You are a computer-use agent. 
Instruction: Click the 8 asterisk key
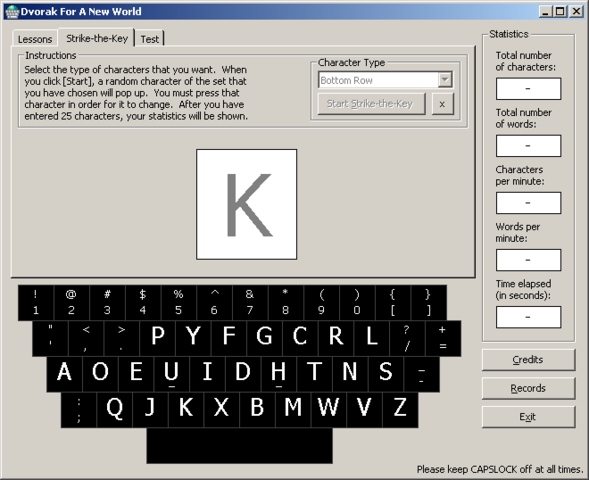[x=286, y=303]
